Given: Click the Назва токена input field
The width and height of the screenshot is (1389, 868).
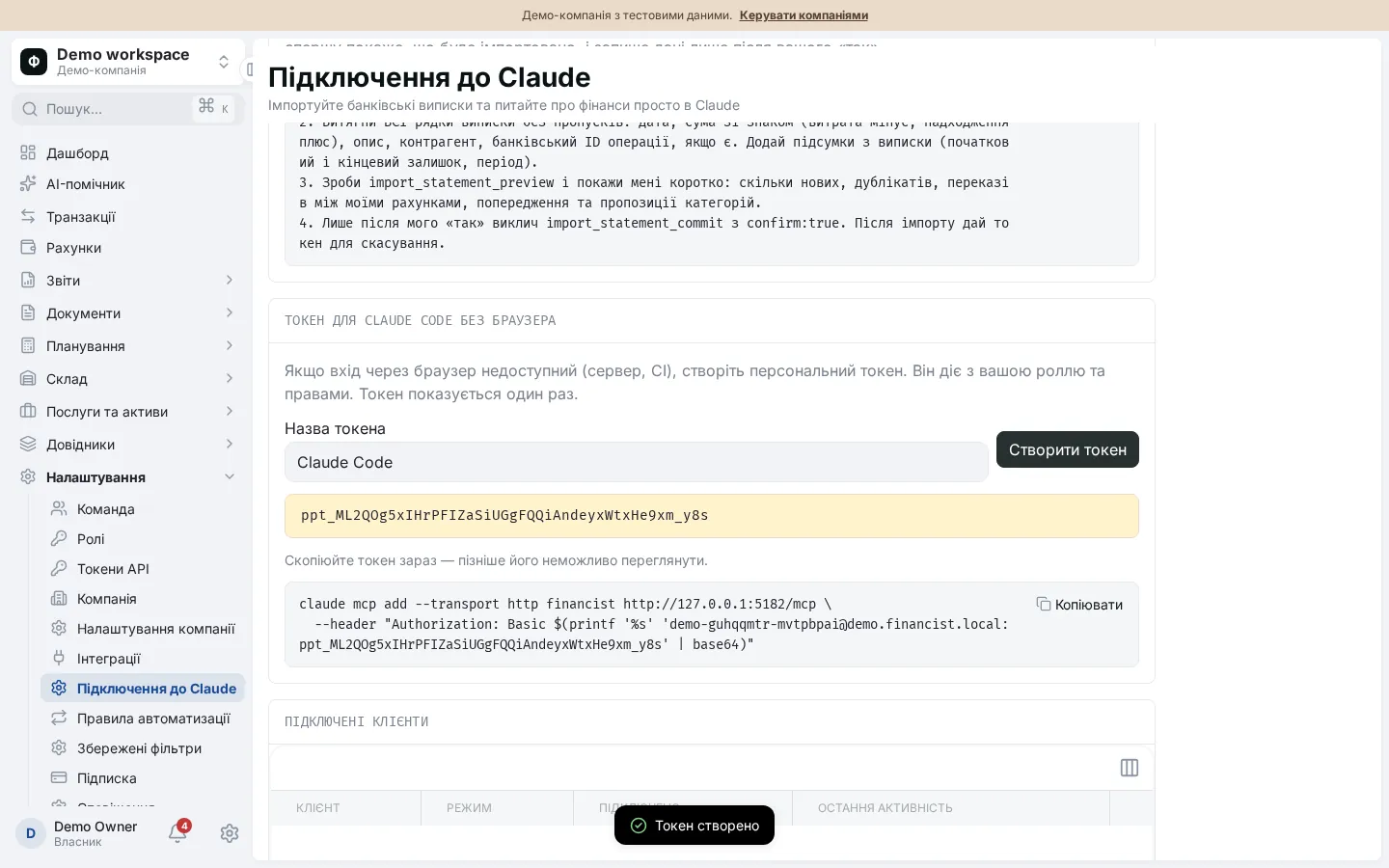Looking at the screenshot, I should click(637, 463).
